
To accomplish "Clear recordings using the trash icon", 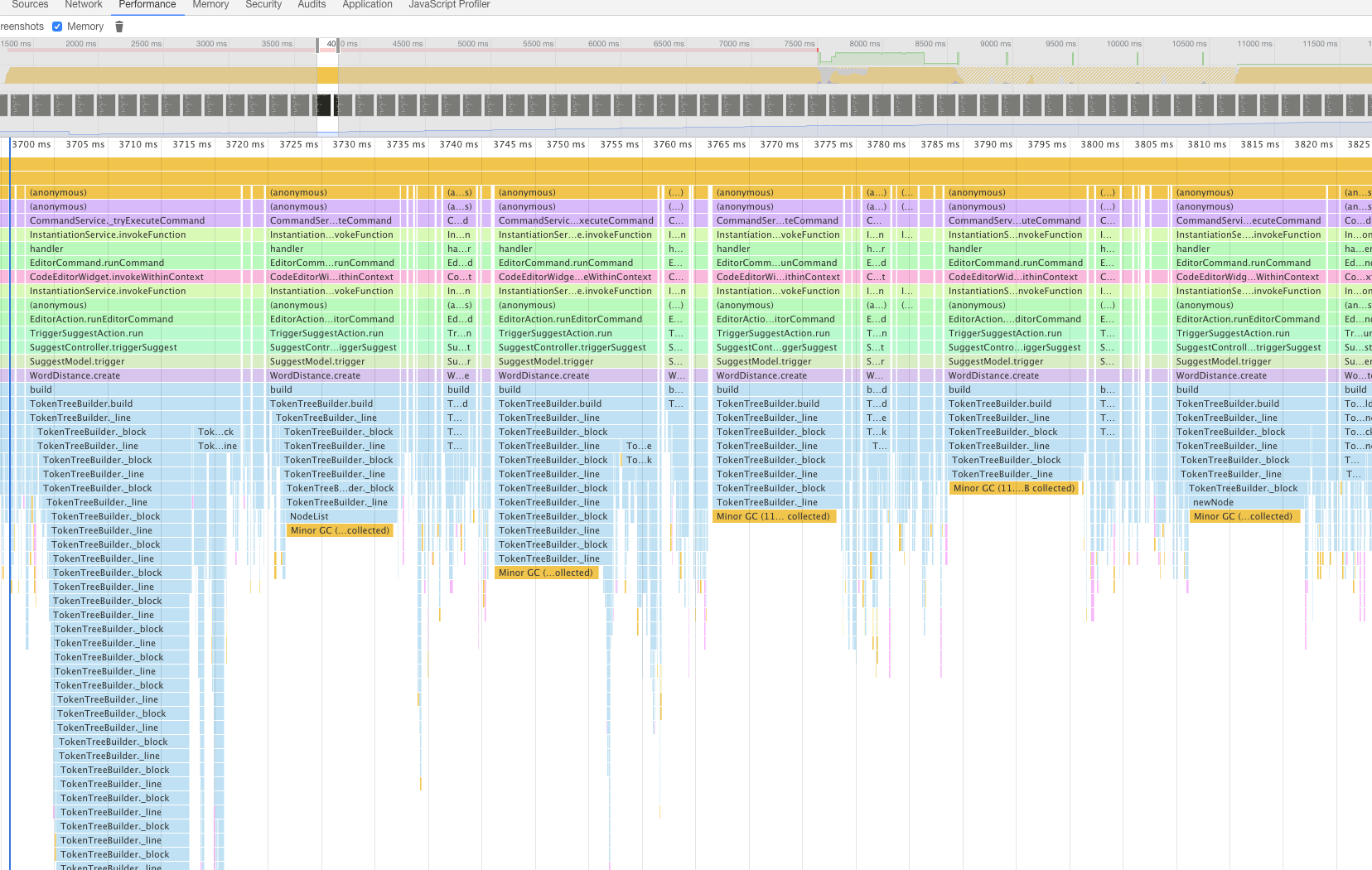I will (118, 26).
